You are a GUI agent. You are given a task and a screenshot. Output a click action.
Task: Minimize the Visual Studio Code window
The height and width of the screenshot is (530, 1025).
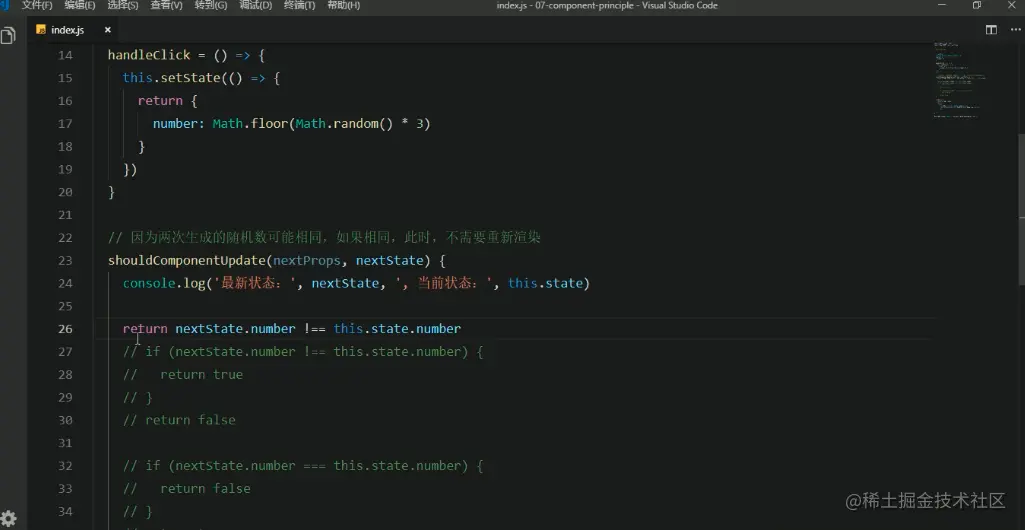[942, 5]
